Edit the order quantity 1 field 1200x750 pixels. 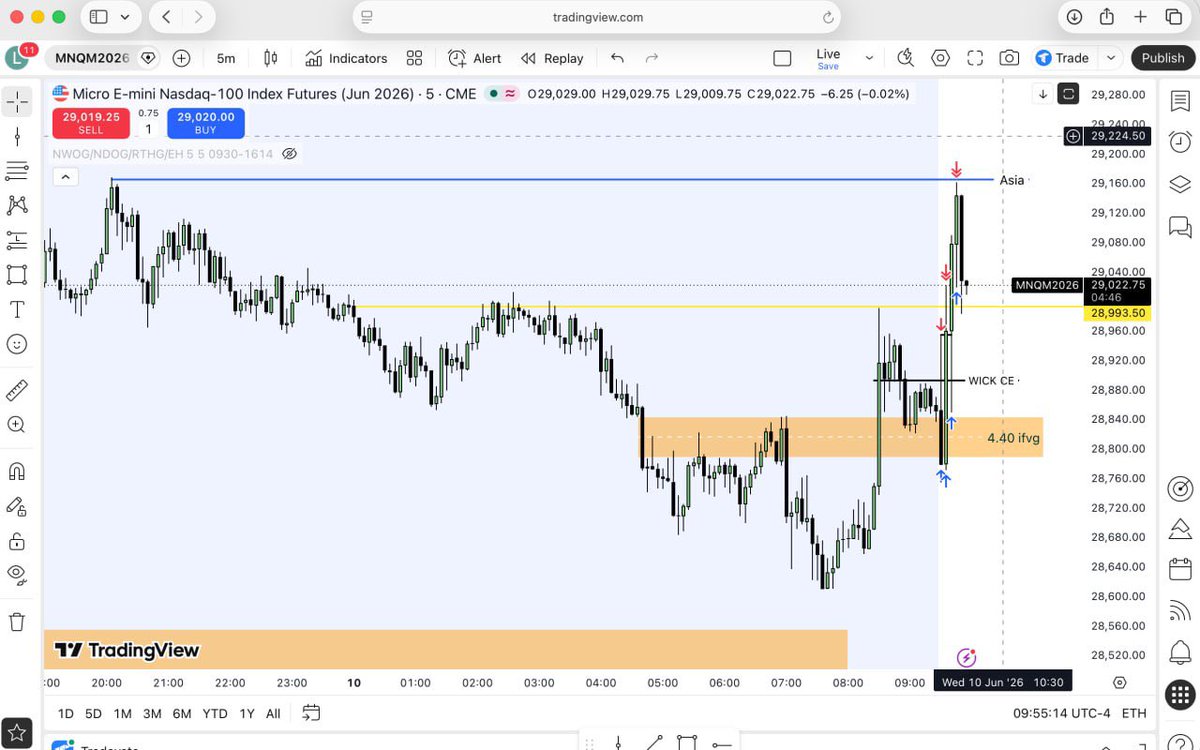pyautogui.click(x=149, y=129)
